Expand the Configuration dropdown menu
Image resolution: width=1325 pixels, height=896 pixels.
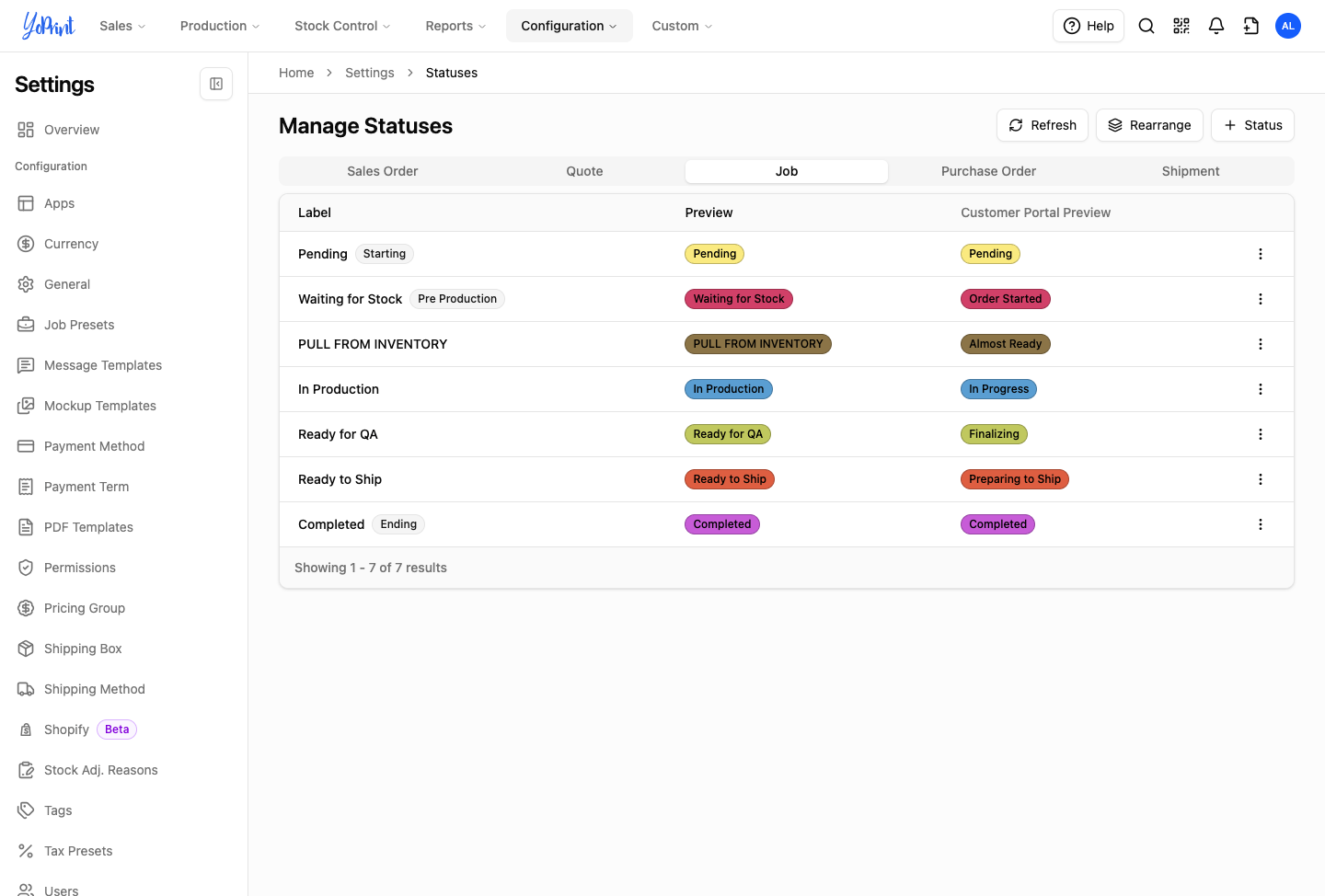click(x=569, y=26)
